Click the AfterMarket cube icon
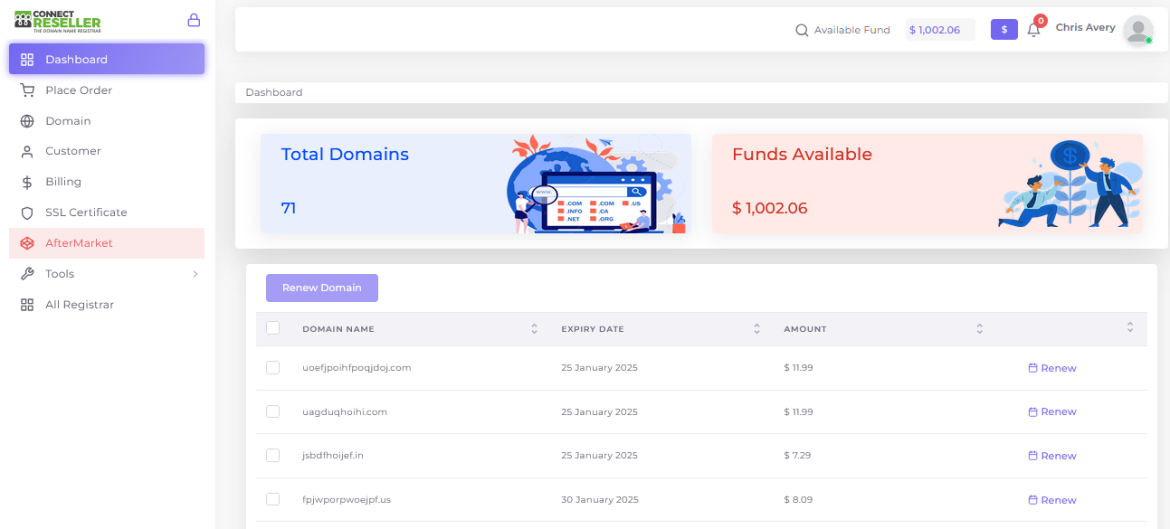 (27, 243)
